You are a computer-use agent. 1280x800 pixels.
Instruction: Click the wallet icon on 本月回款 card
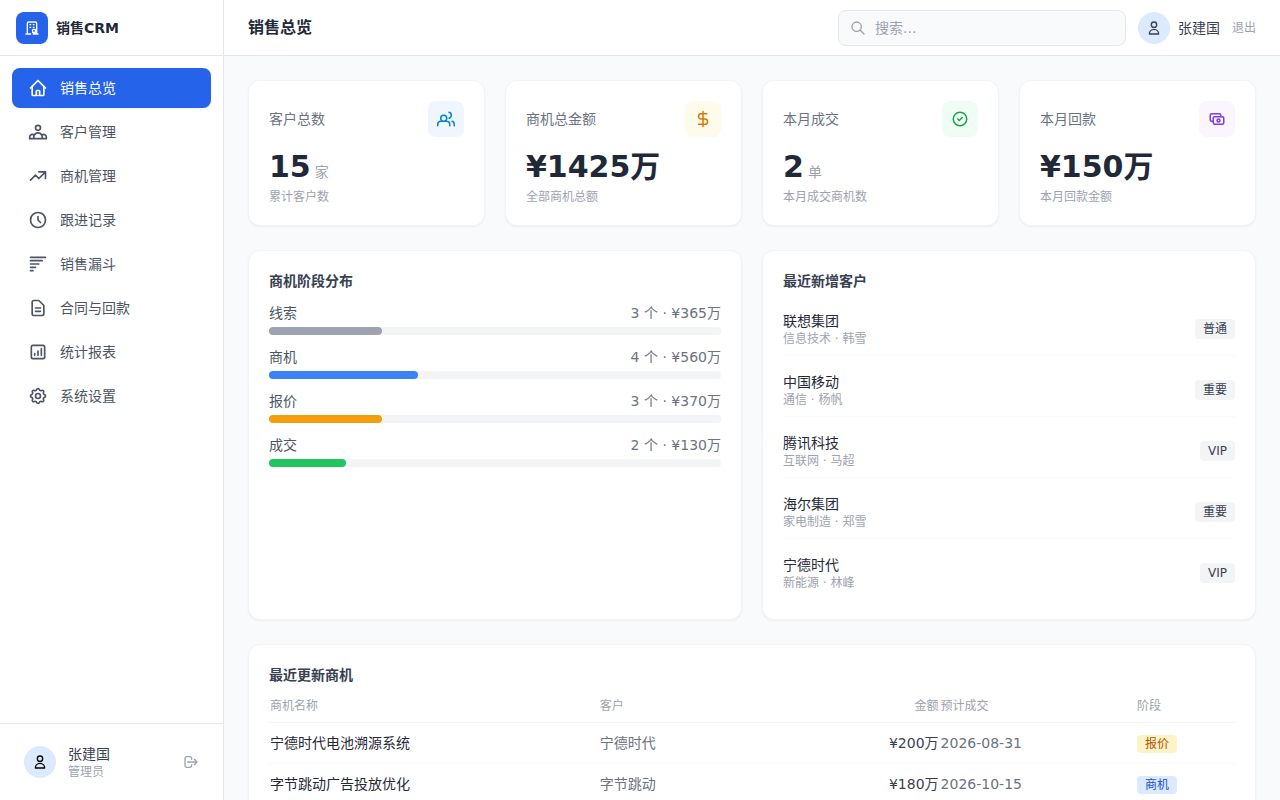tap(1217, 119)
